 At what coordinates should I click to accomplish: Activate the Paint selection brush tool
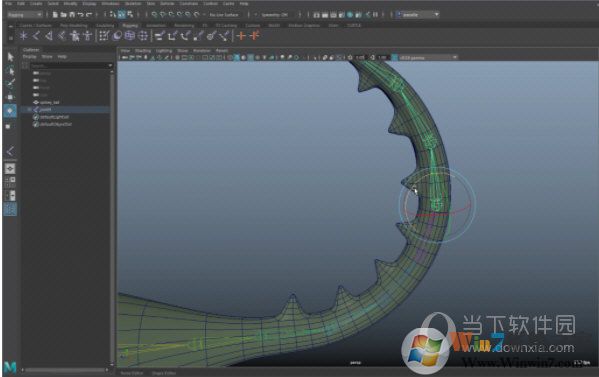click(x=10, y=84)
